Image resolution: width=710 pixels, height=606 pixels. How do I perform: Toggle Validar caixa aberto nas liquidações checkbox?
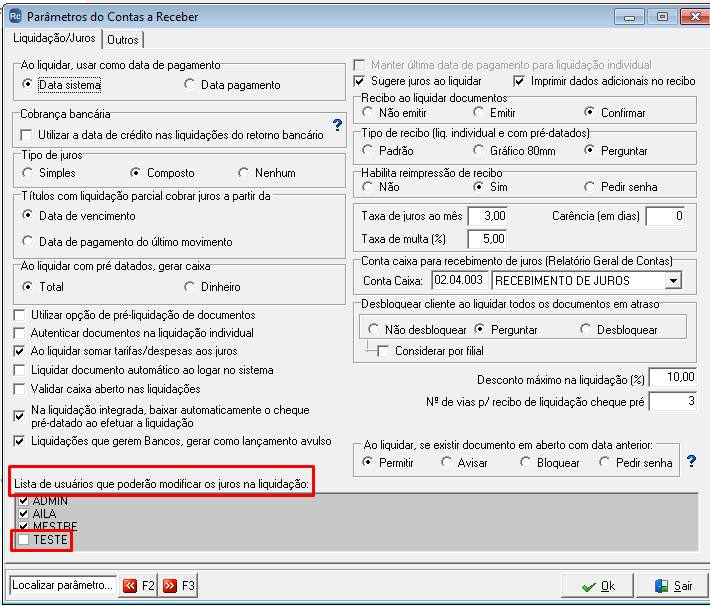[x=19, y=389]
